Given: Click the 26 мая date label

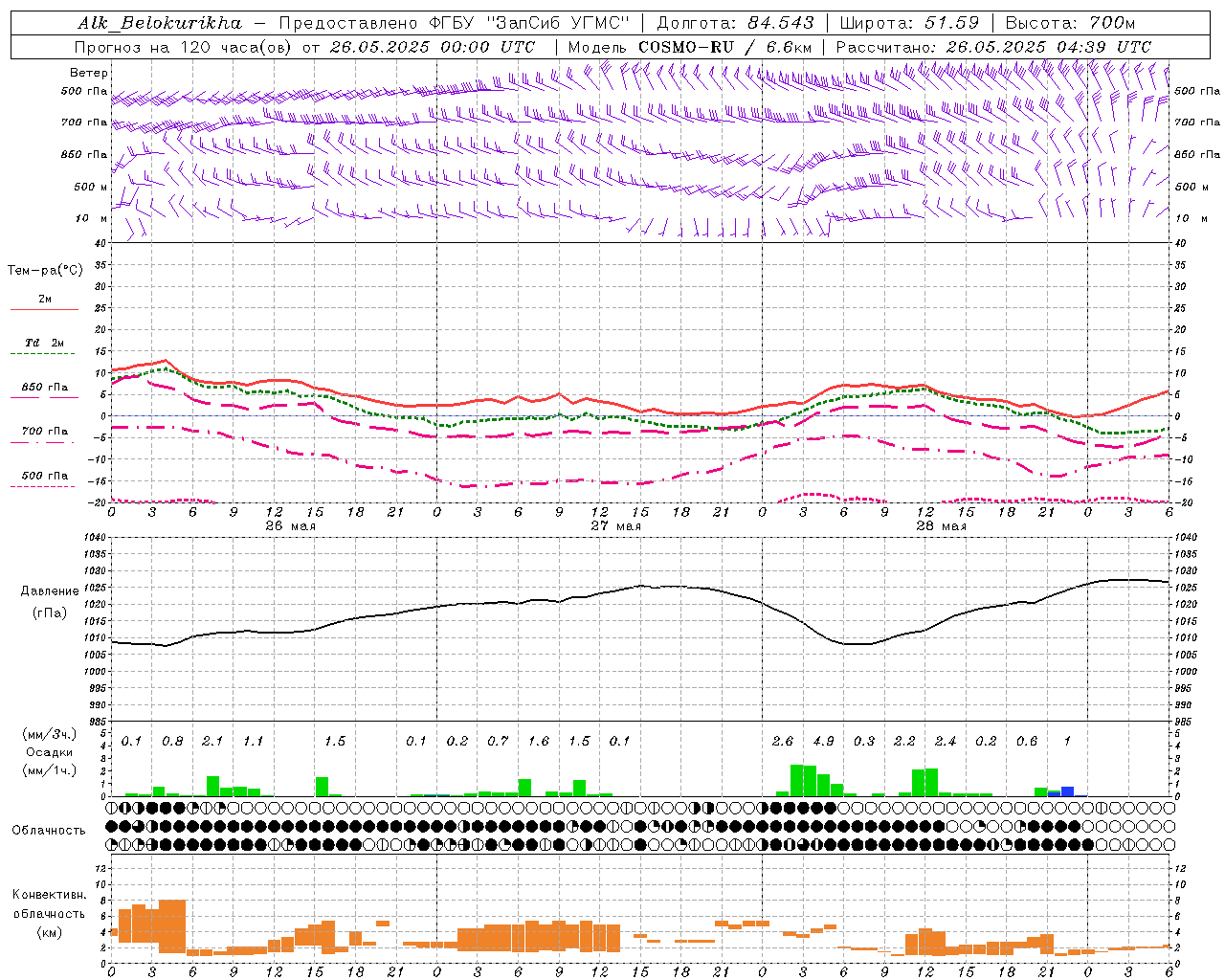Looking at the screenshot, I should point(290,526).
